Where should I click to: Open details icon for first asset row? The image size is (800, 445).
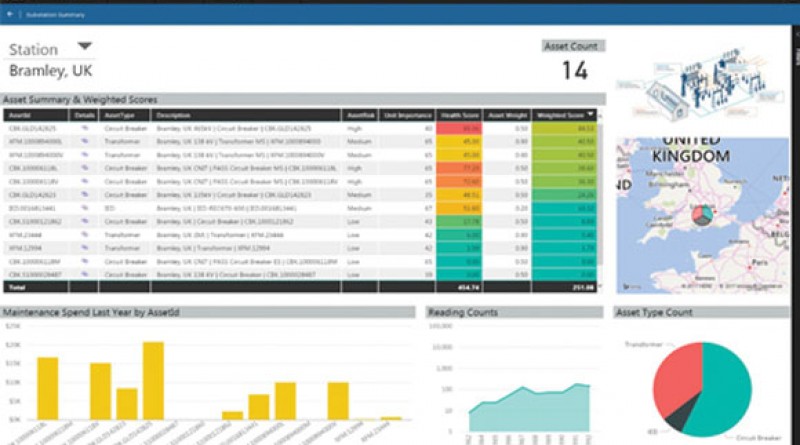[x=85, y=129]
